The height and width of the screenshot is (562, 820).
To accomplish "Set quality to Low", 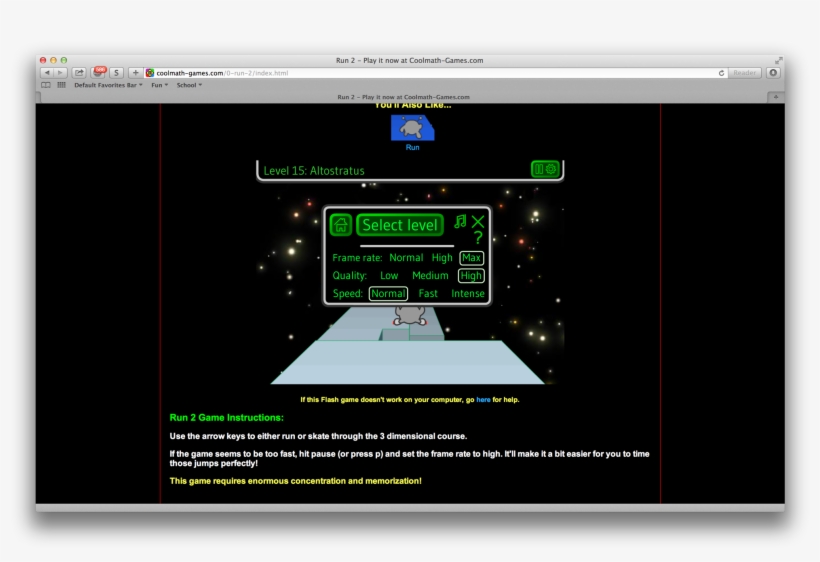I will point(389,276).
